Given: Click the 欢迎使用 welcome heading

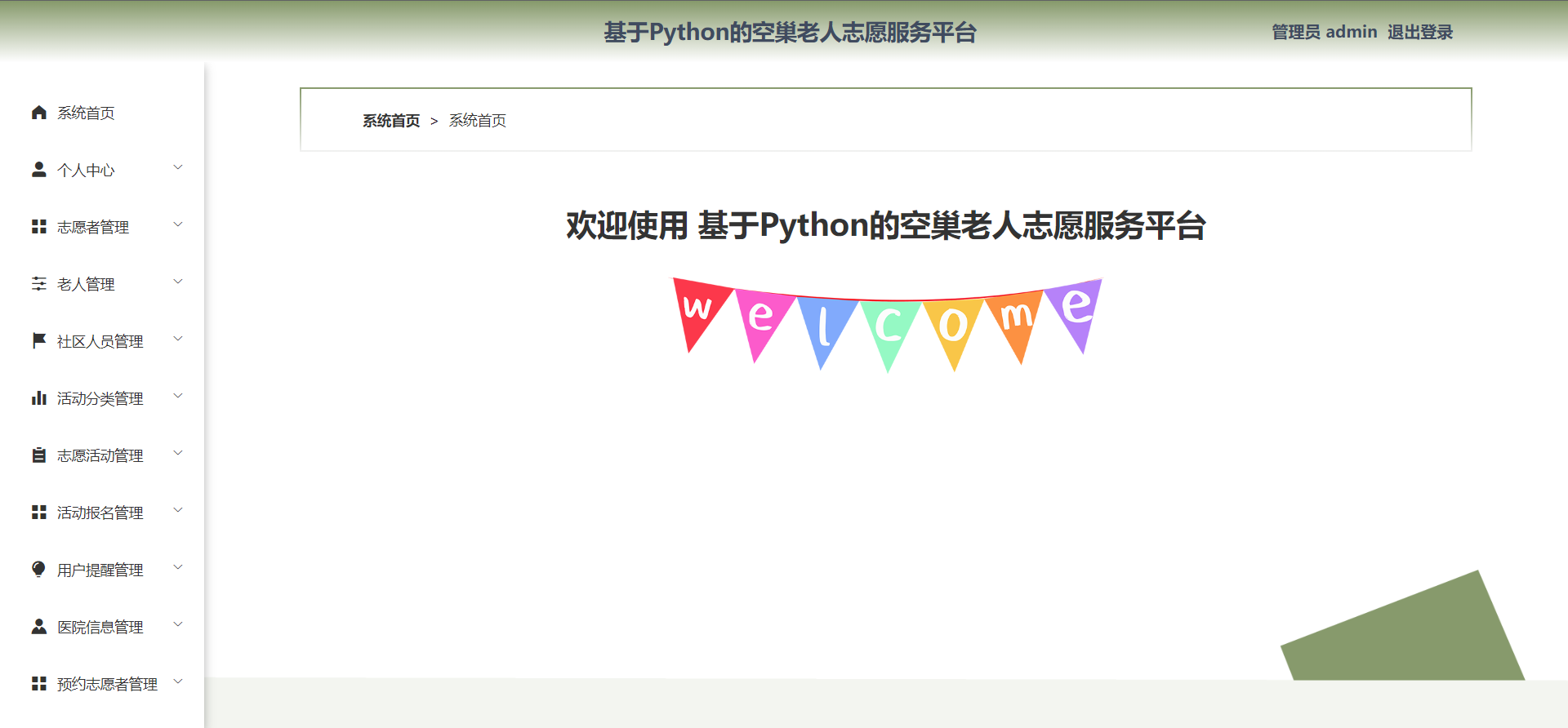Looking at the screenshot, I should tap(886, 226).
